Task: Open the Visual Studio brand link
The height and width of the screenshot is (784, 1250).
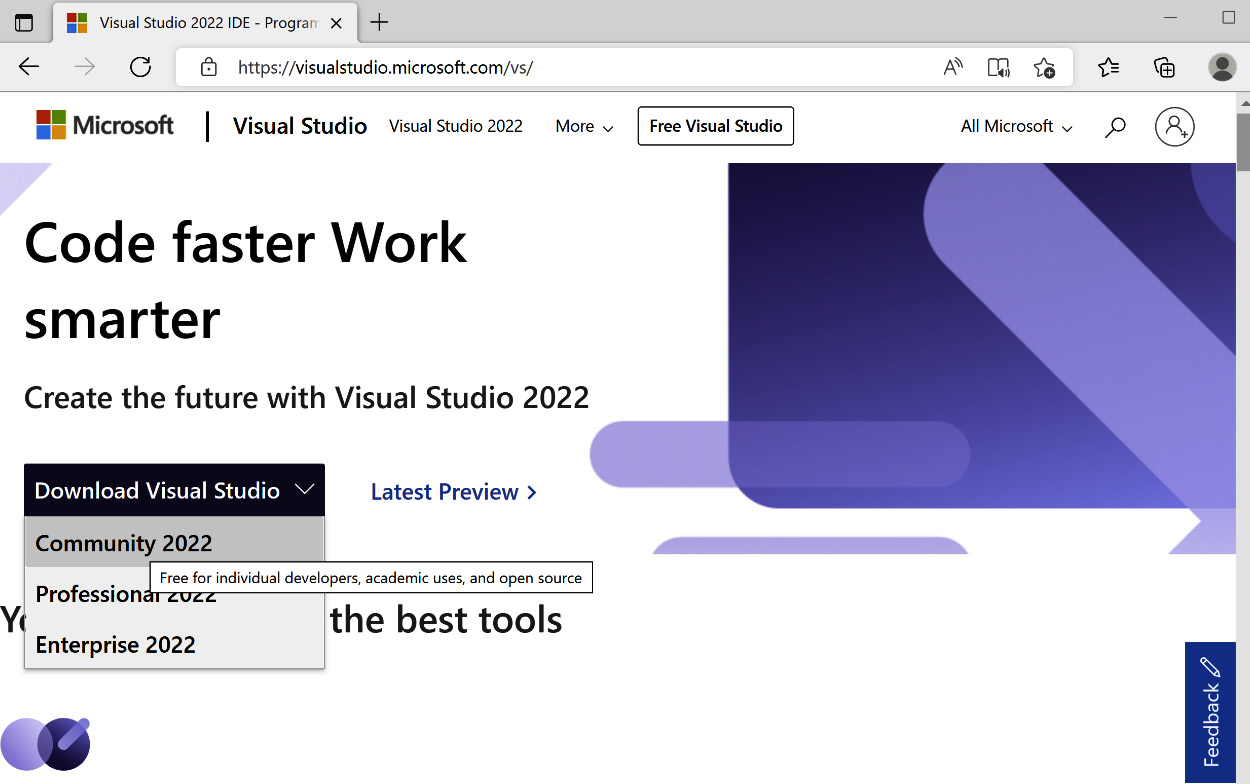Action: [x=300, y=126]
